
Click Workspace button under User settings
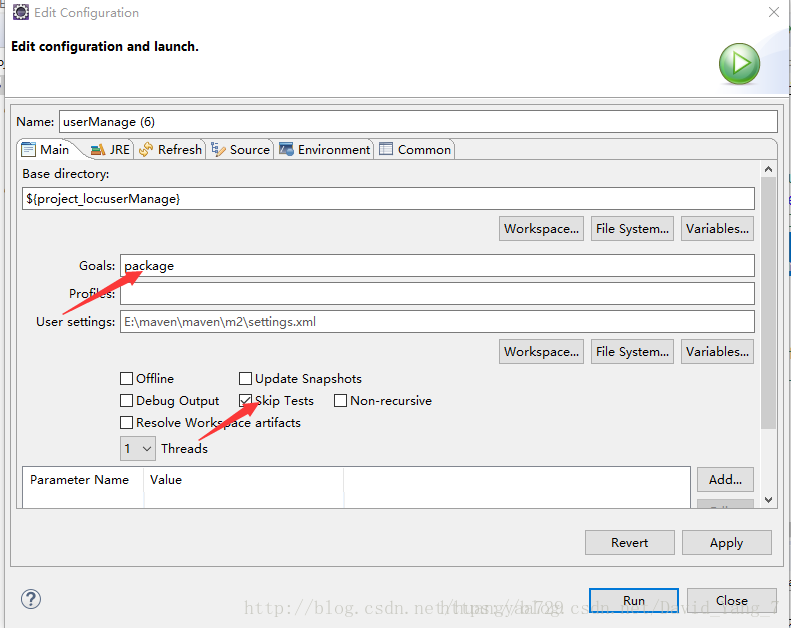point(541,352)
